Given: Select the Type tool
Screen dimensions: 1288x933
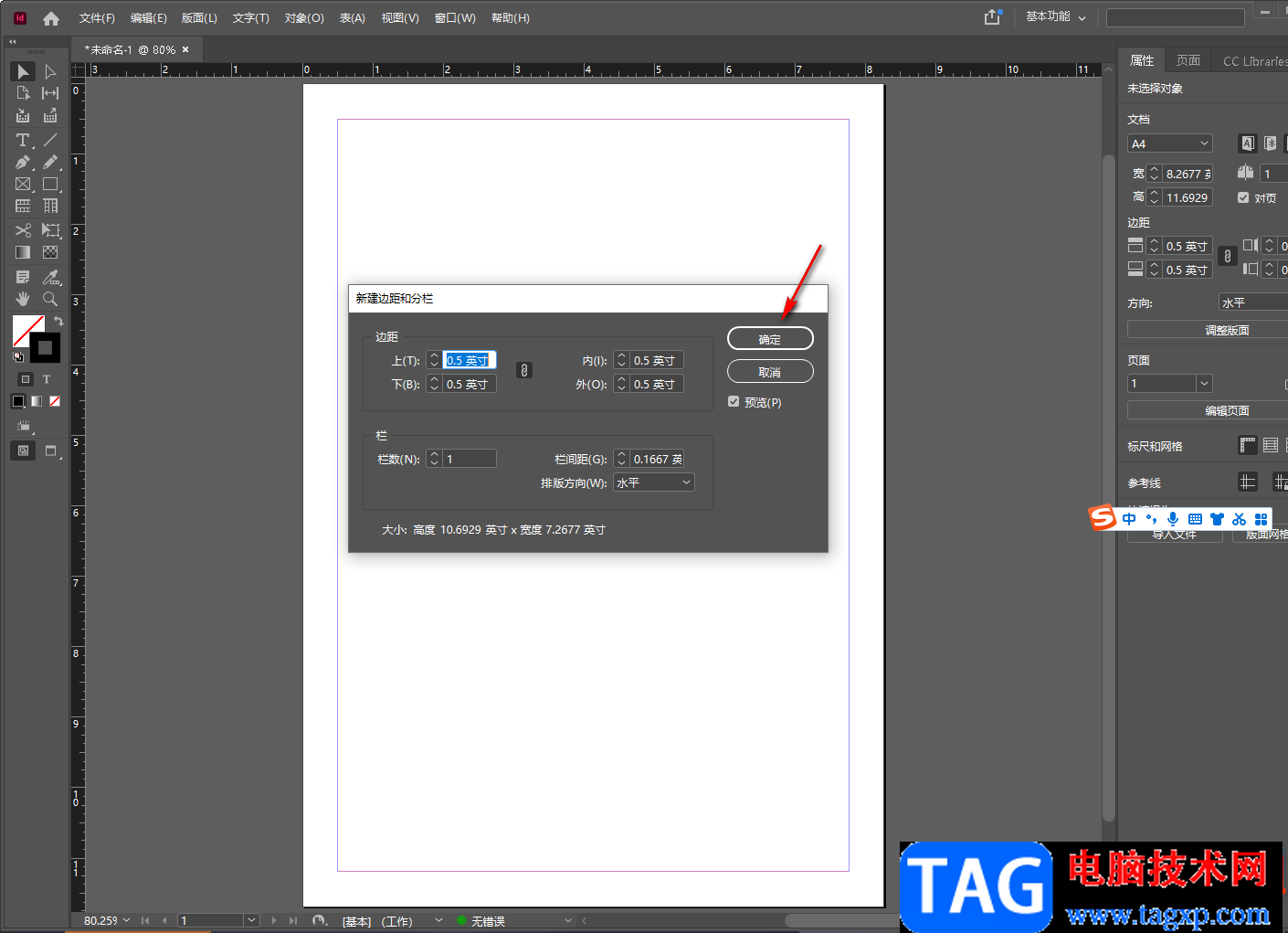Looking at the screenshot, I should point(23,140).
